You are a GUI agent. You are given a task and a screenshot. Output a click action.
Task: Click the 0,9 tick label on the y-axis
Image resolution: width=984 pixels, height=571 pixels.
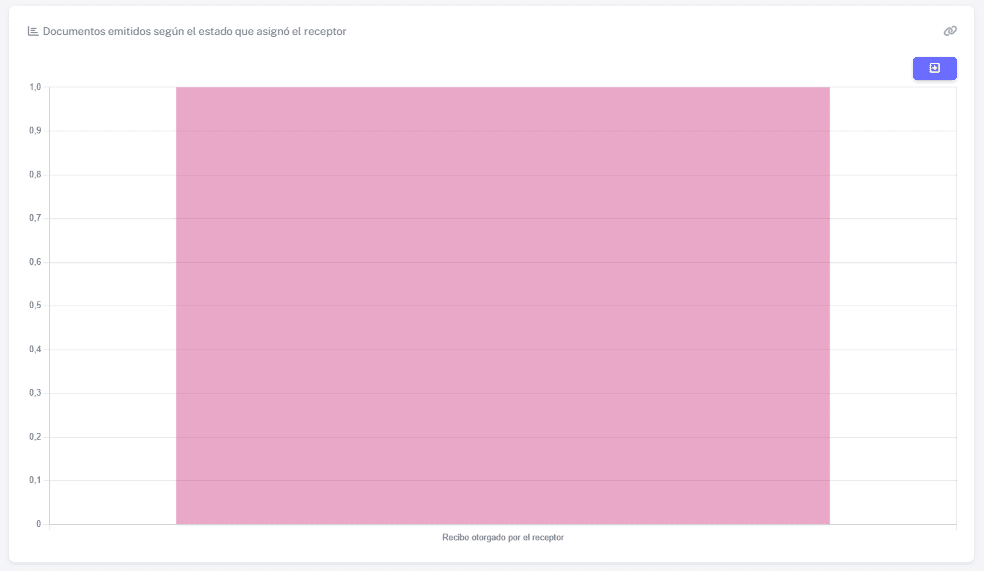coord(35,131)
